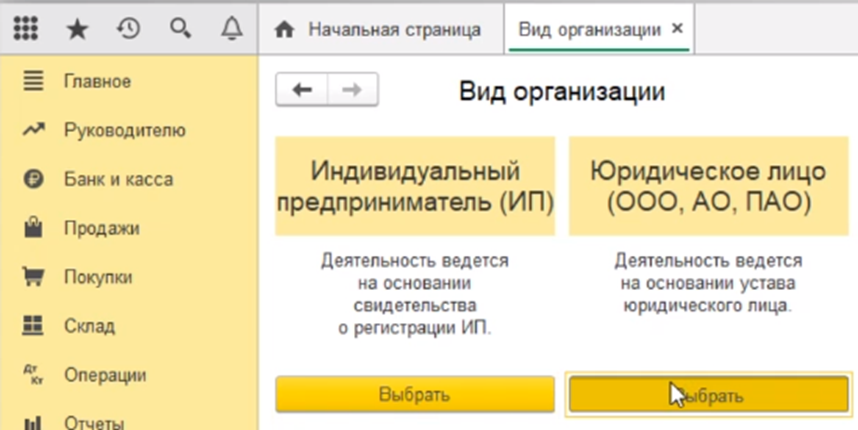The height and width of the screenshot is (430, 858).
Task: Open notifications bell icon
Action: 231,29
